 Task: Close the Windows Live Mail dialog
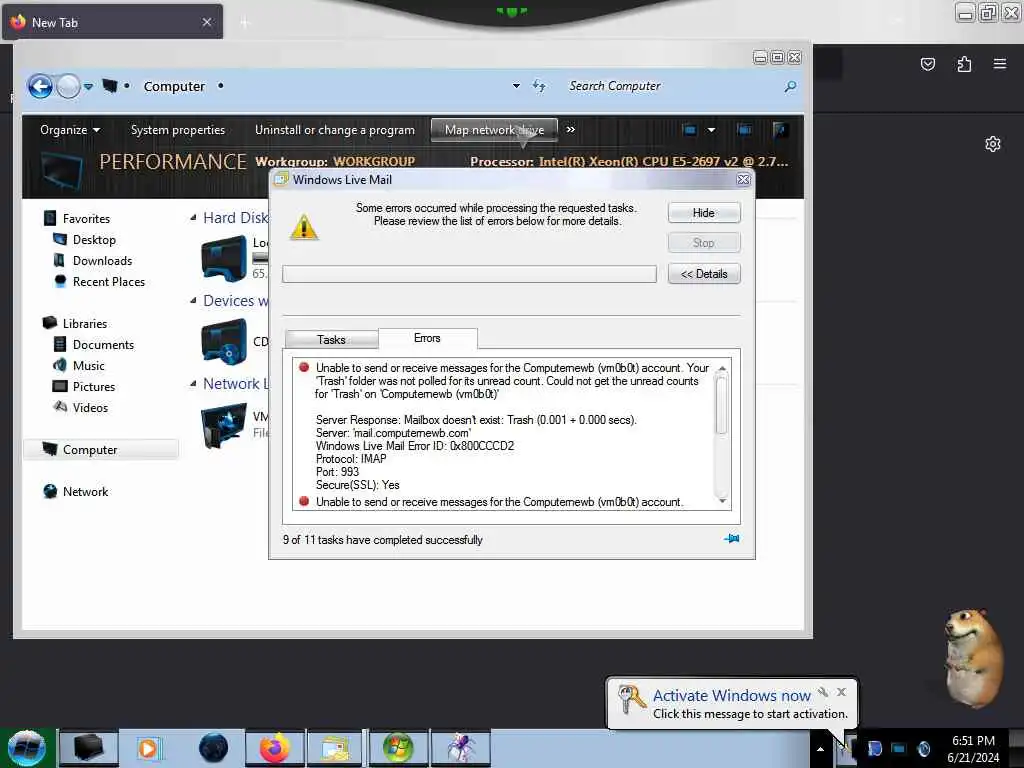(743, 180)
